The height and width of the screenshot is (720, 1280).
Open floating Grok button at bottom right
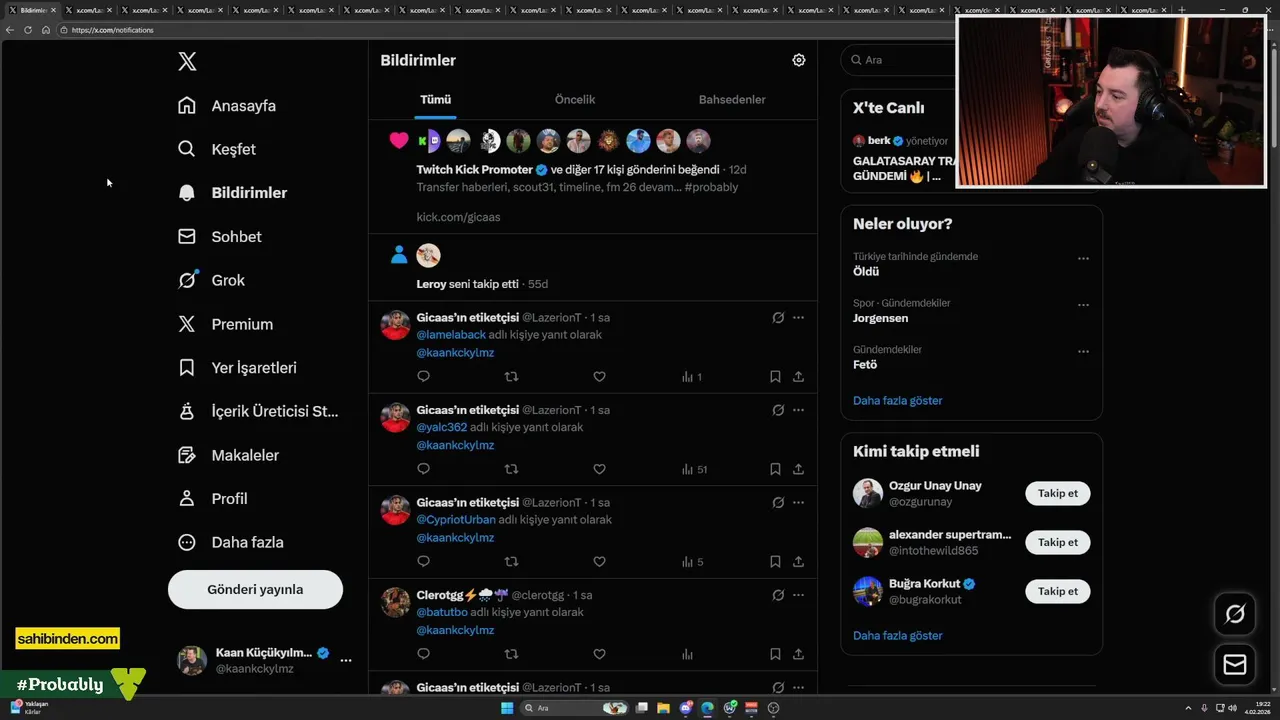[x=1235, y=614]
